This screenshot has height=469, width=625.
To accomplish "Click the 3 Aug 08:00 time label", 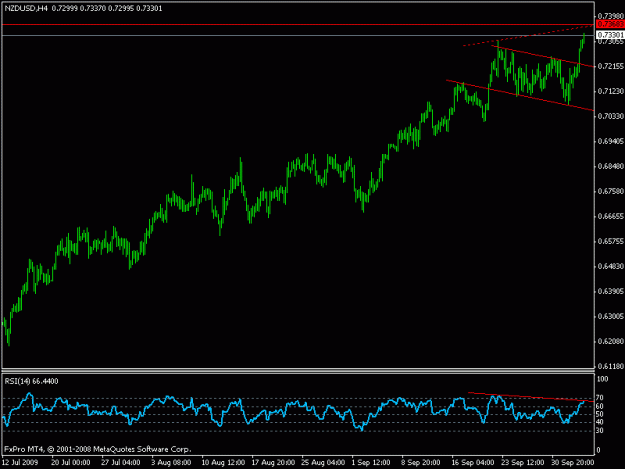I will coord(171,462).
